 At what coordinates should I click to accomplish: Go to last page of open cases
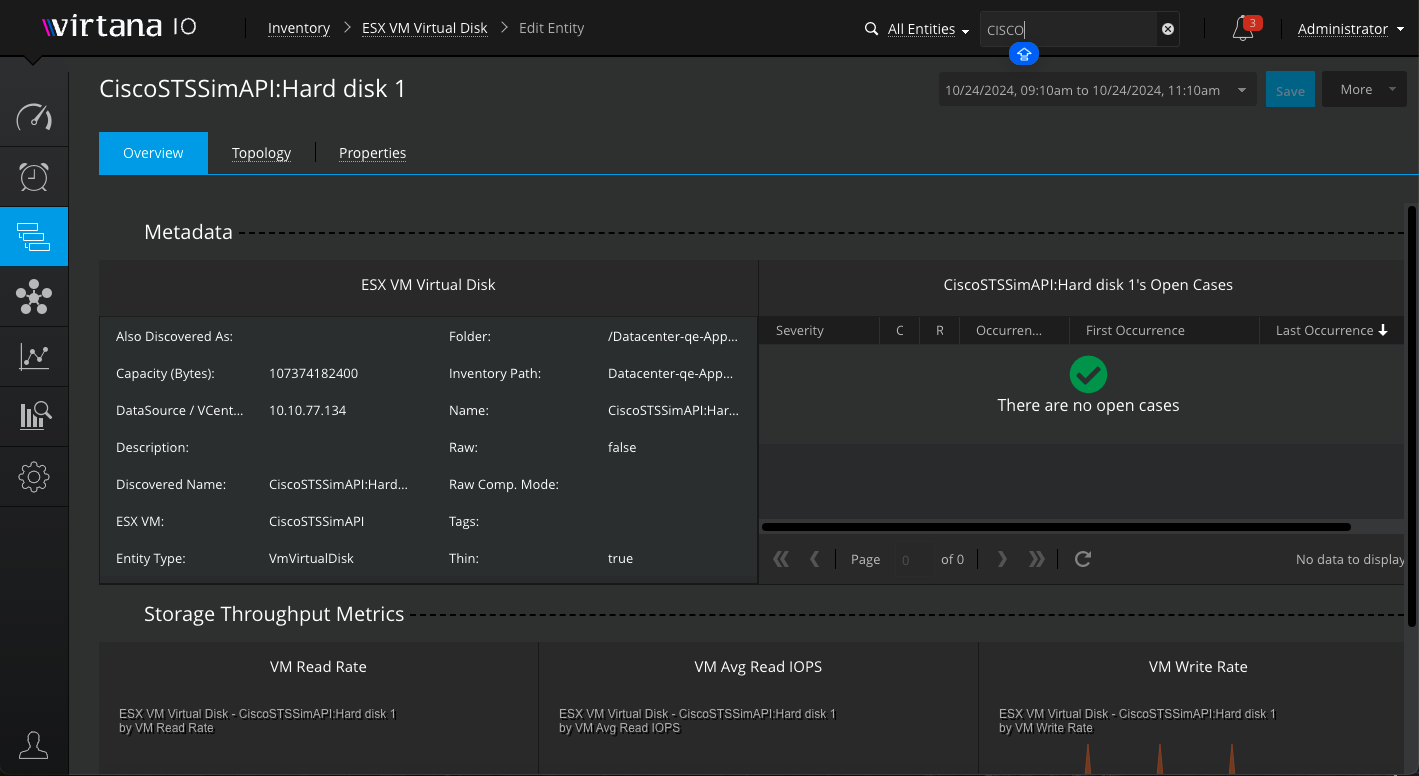[1037, 559]
